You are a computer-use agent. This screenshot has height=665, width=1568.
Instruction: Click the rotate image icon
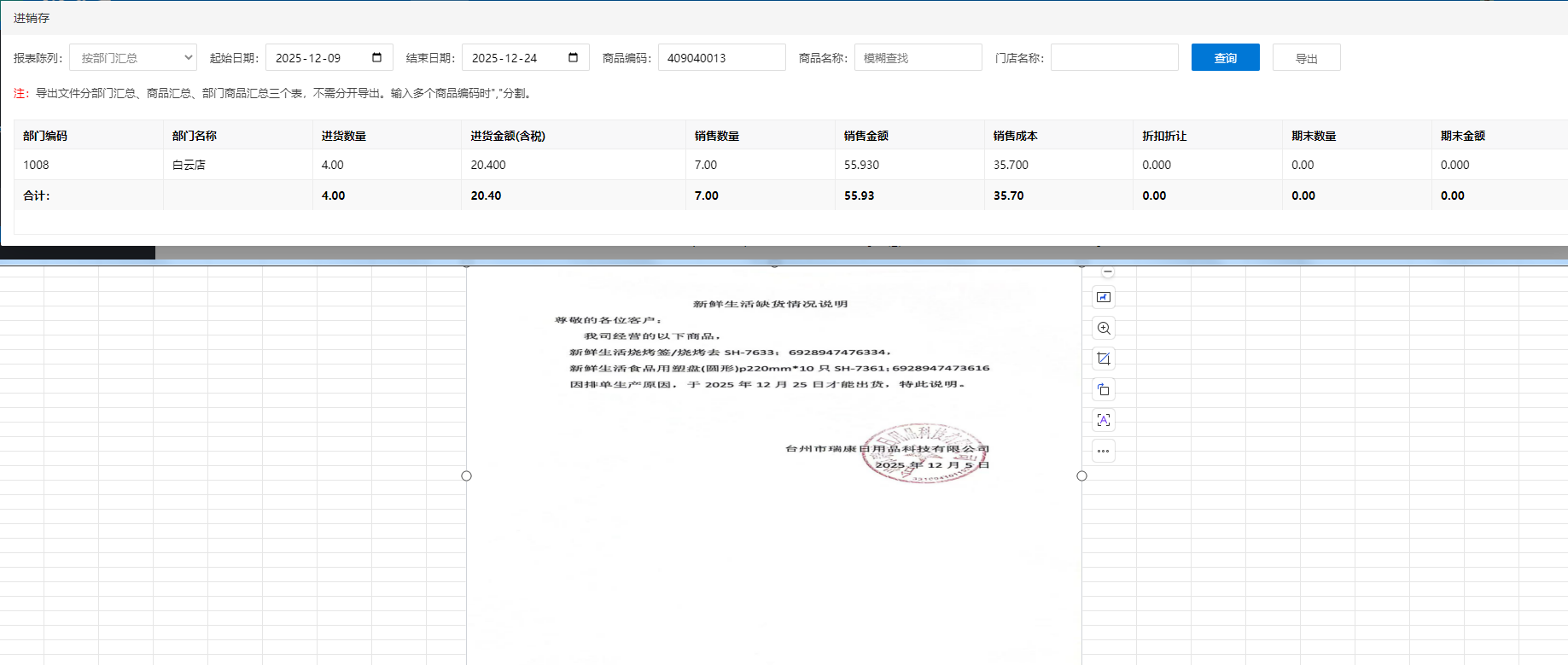(x=1104, y=389)
